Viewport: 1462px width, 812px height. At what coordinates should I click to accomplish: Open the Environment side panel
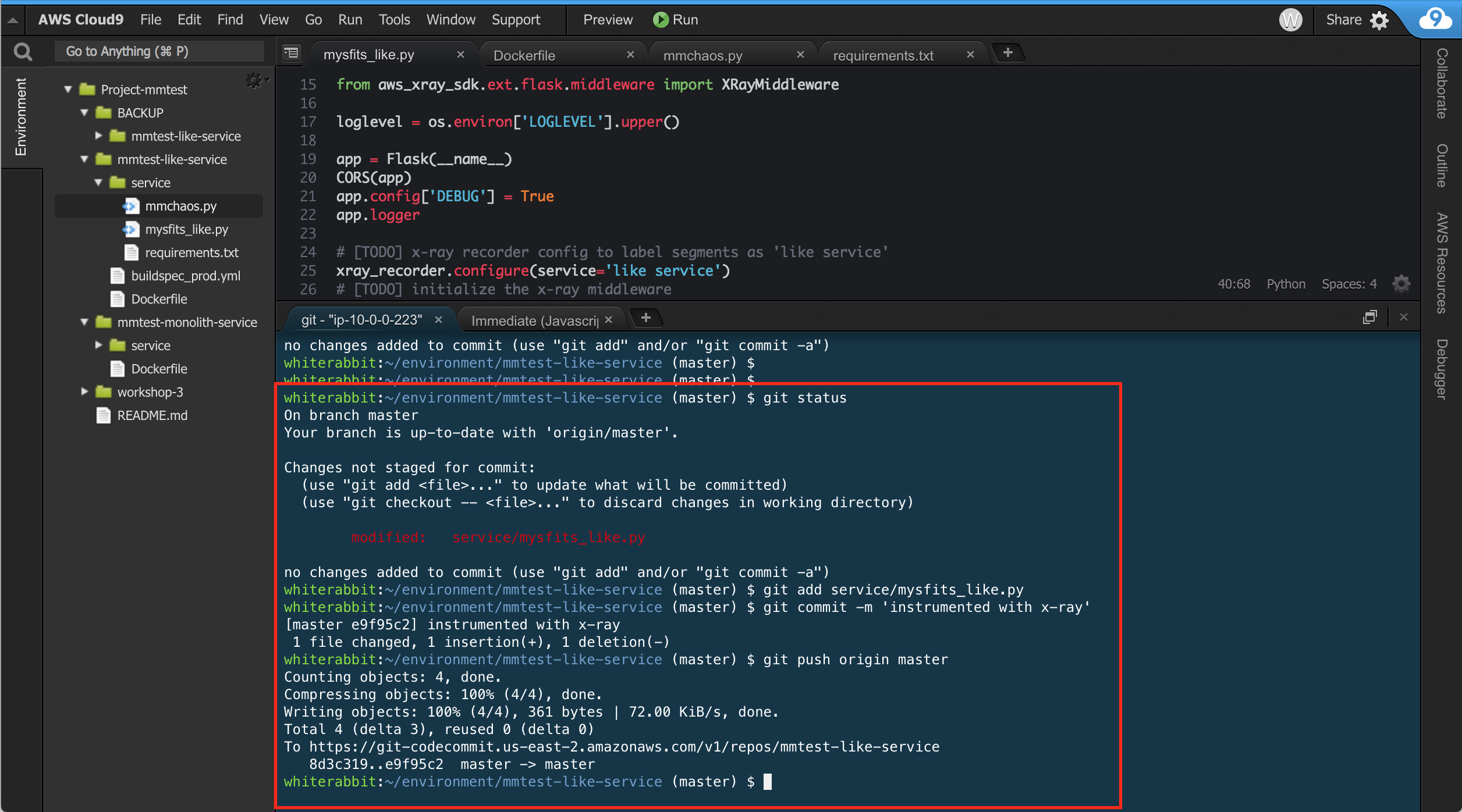pos(21,116)
